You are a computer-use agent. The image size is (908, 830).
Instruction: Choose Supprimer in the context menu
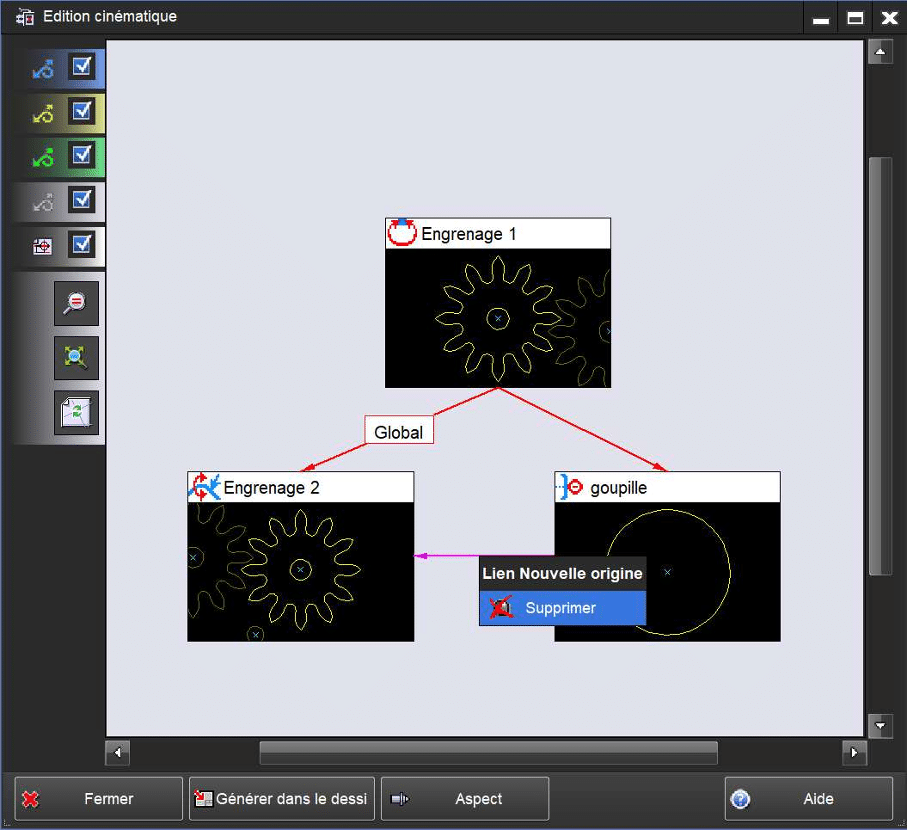[x=562, y=608]
